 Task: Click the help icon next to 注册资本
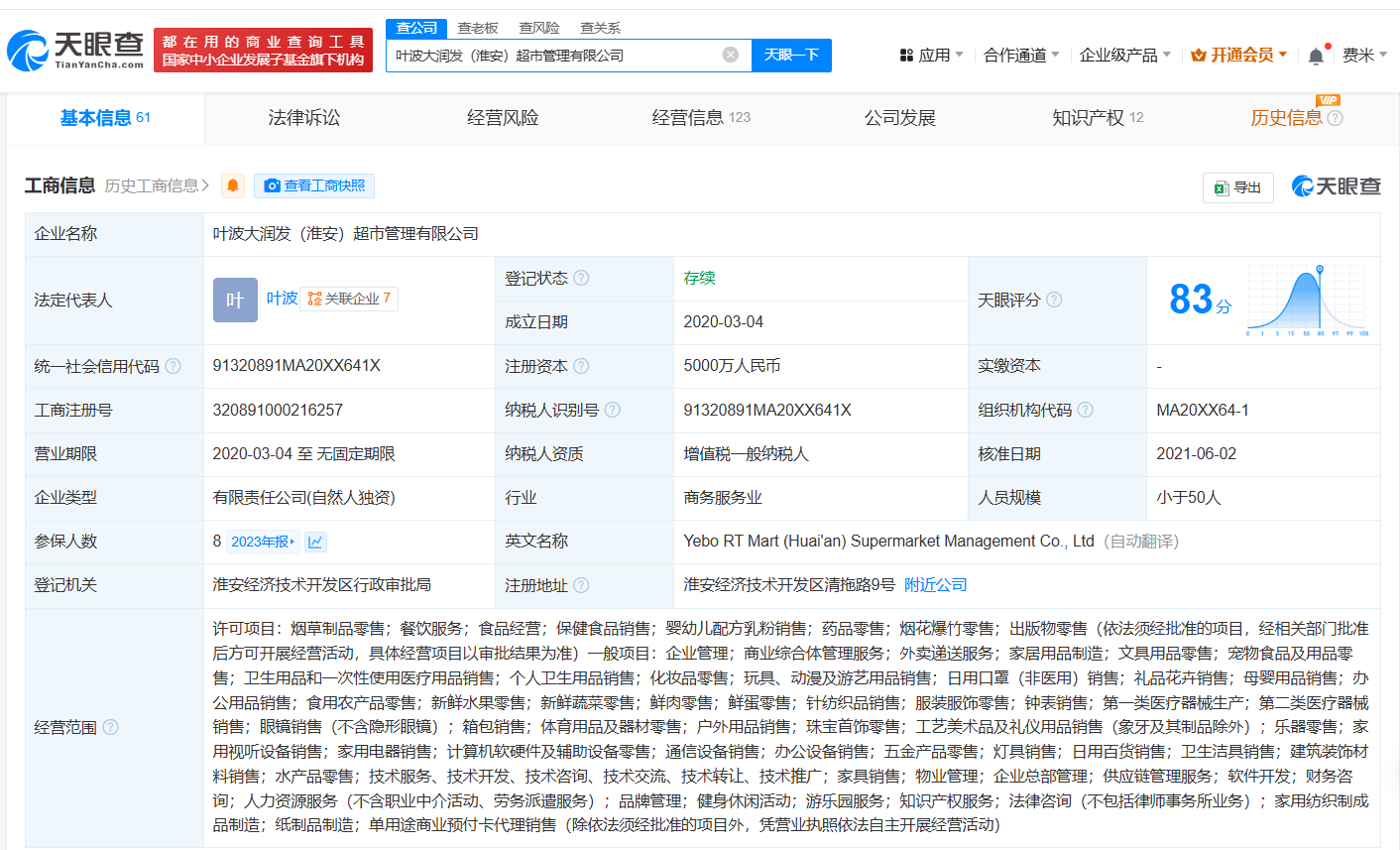[581, 366]
